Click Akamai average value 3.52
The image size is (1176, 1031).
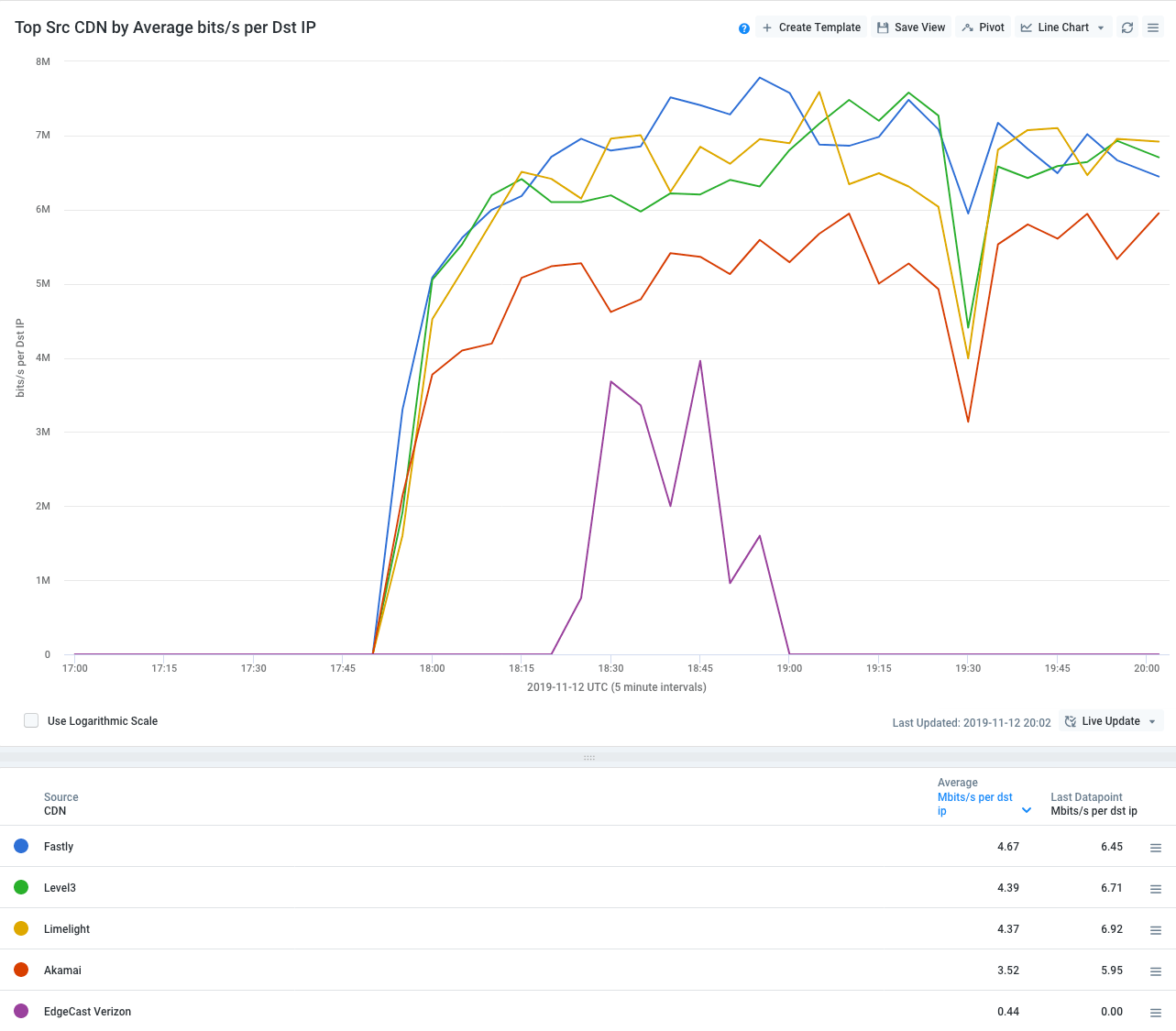[x=1008, y=971]
